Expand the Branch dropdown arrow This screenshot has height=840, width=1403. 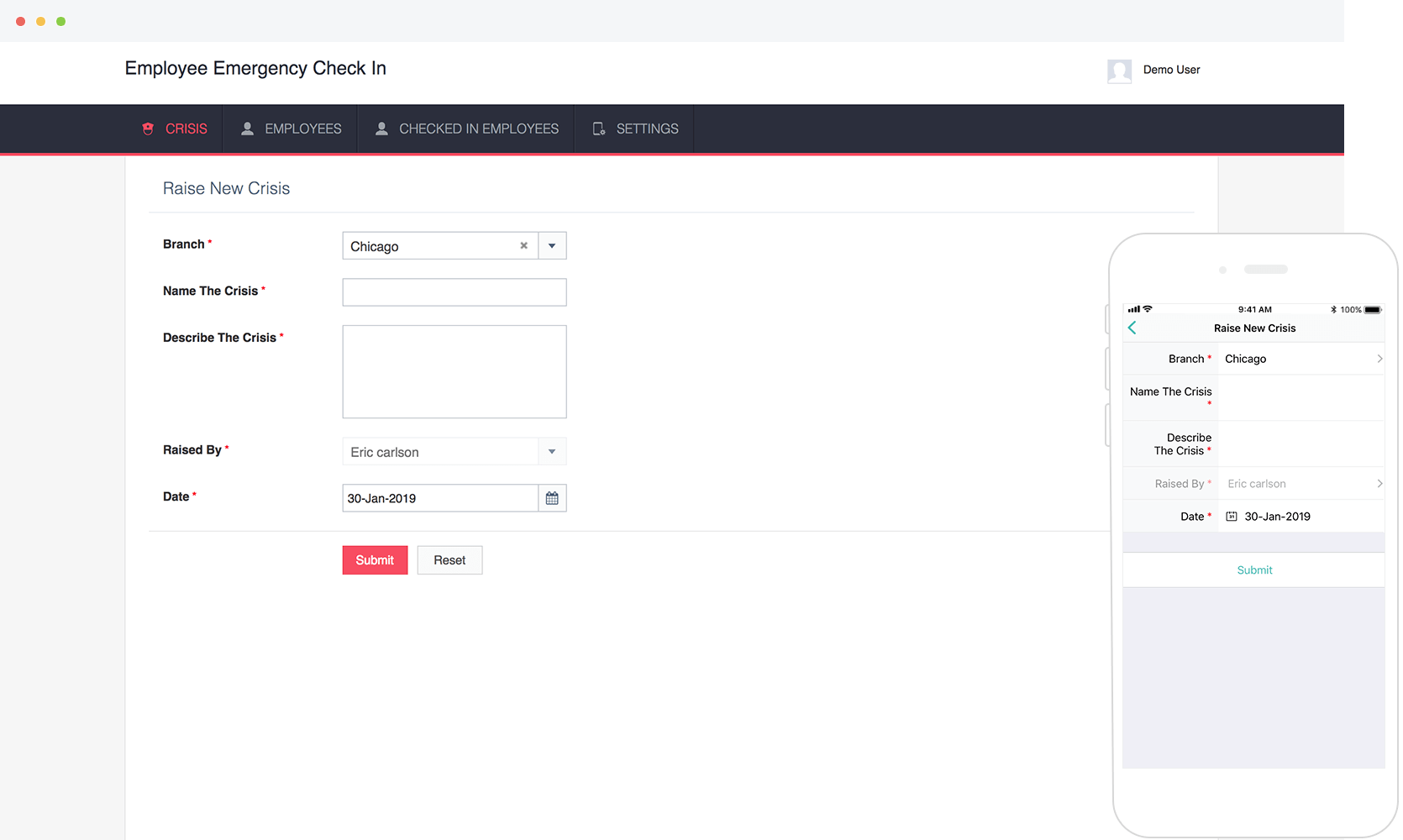(552, 246)
